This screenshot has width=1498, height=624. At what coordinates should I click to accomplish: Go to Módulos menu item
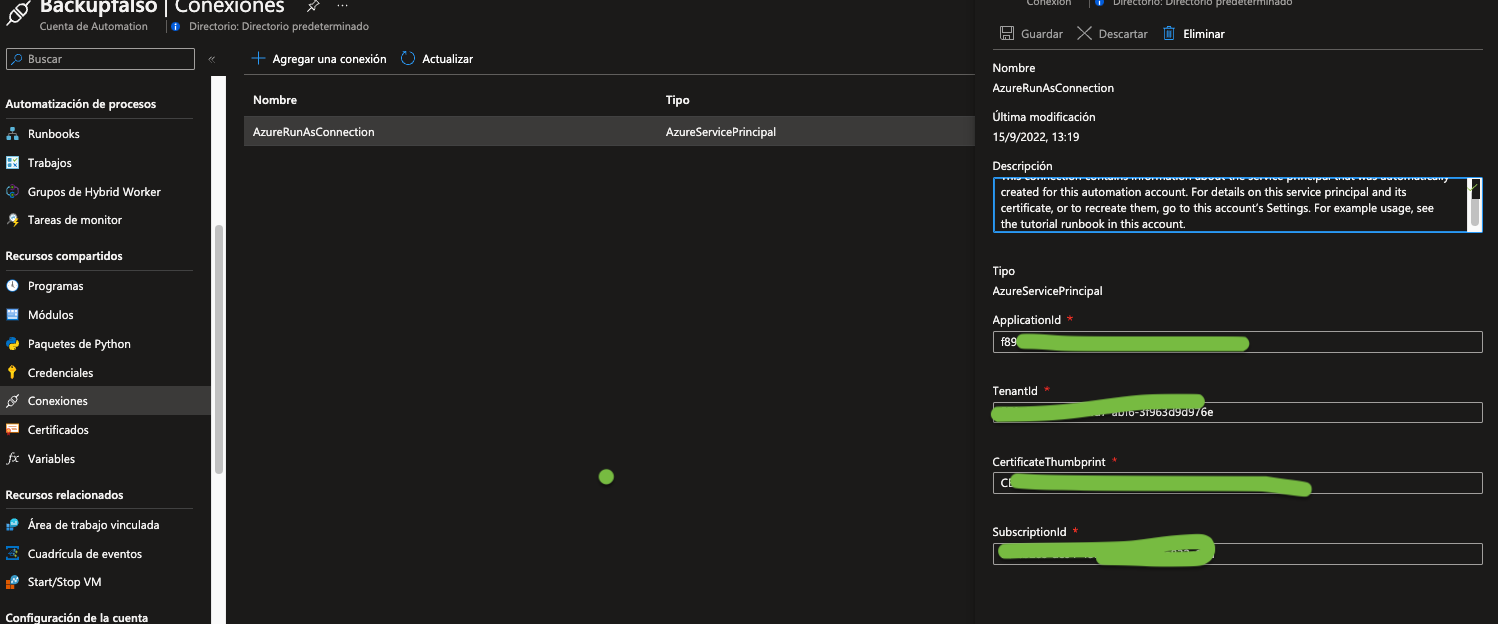click(50, 315)
